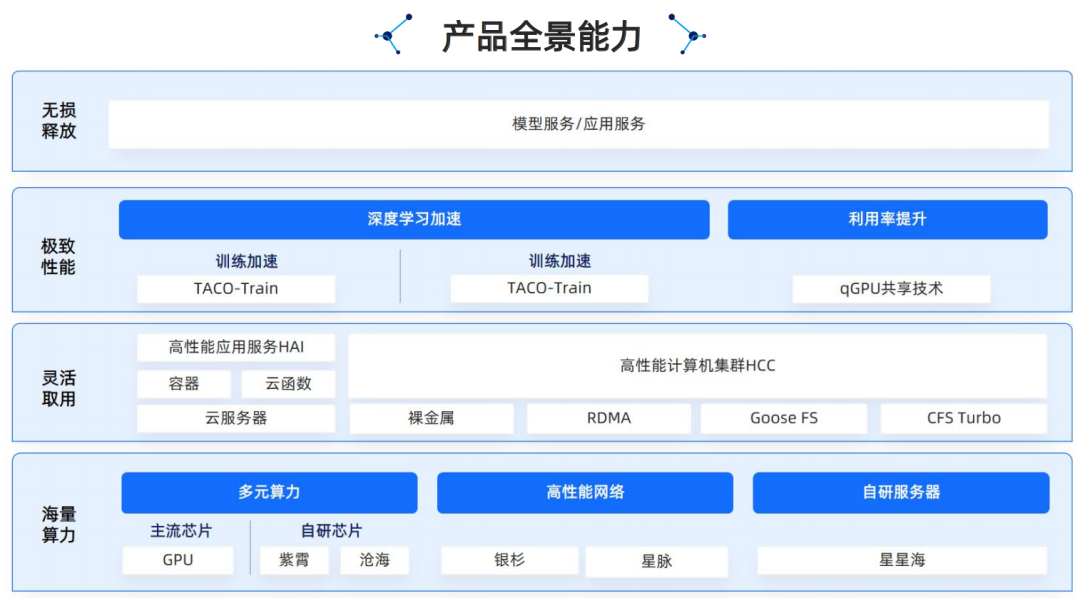The image size is (1080, 601).
Task: Expand the 深度学习加速 header bar
Action: tap(414, 219)
